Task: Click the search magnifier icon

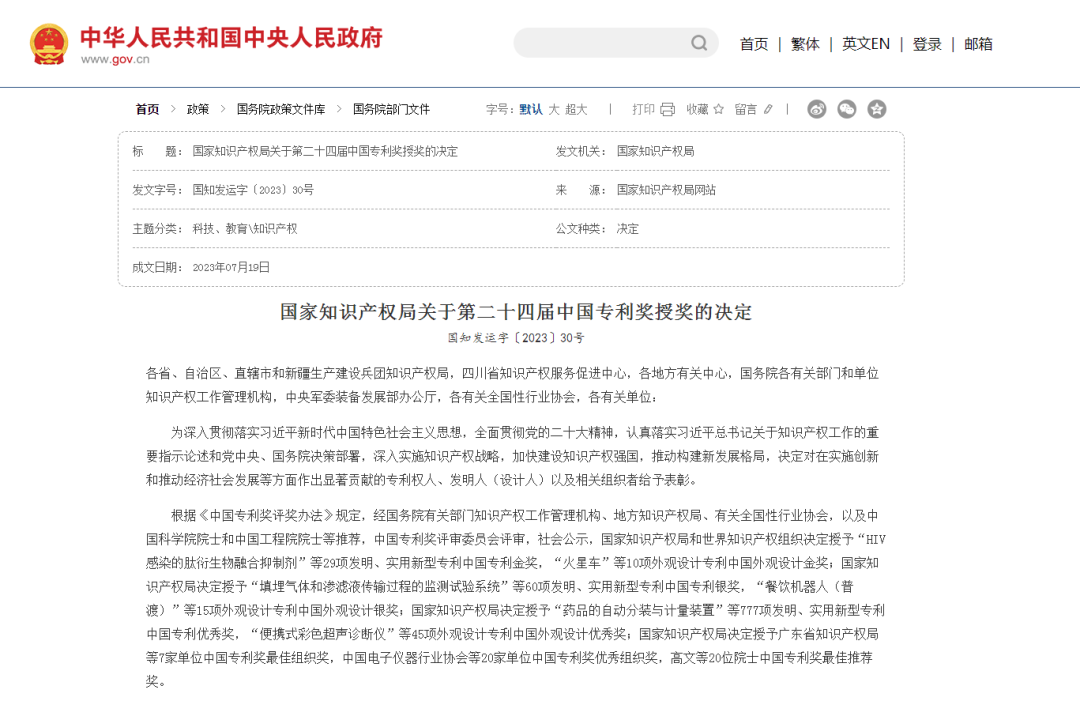Action: tap(699, 43)
